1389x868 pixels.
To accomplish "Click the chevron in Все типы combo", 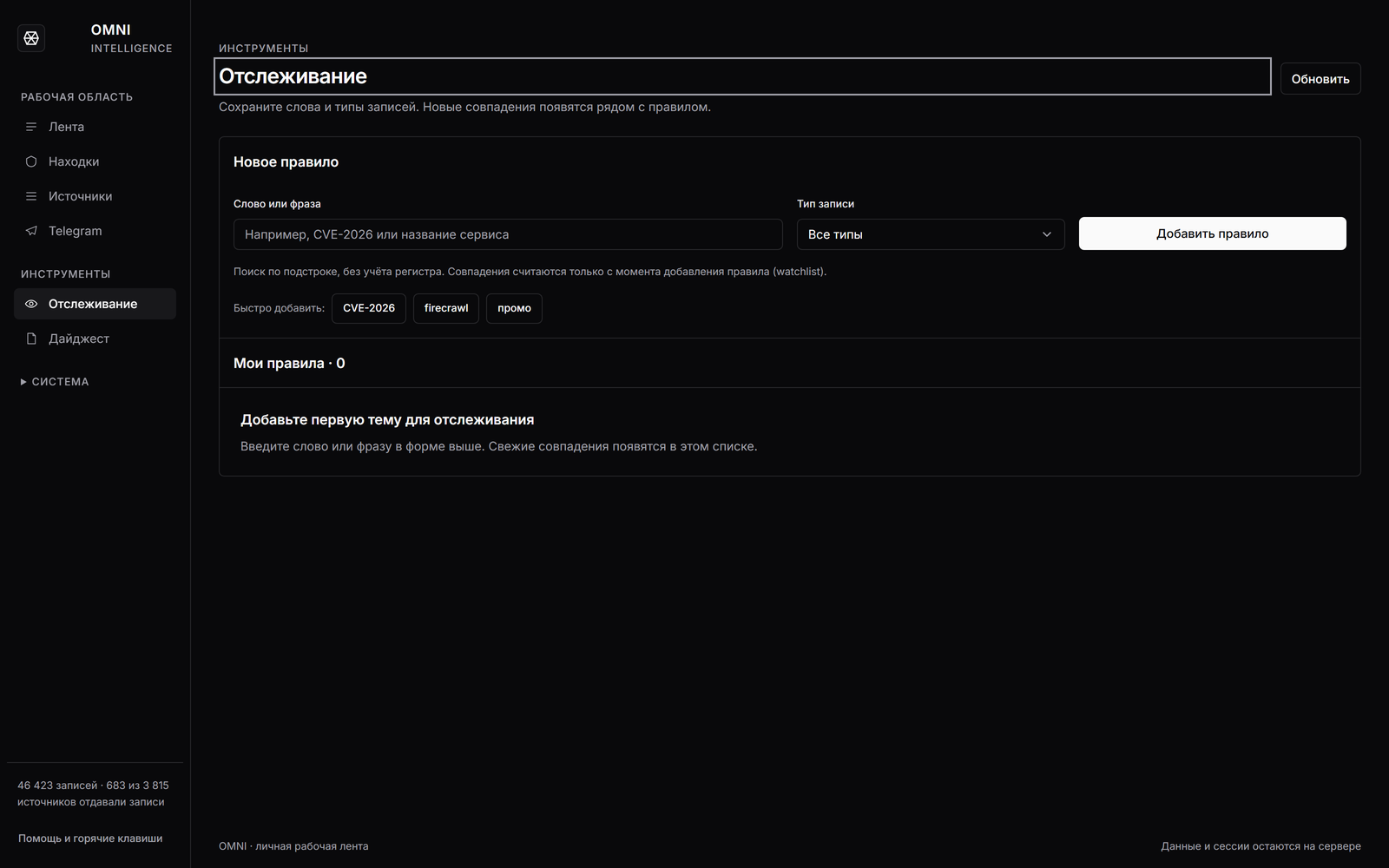I will coord(1047,234).
